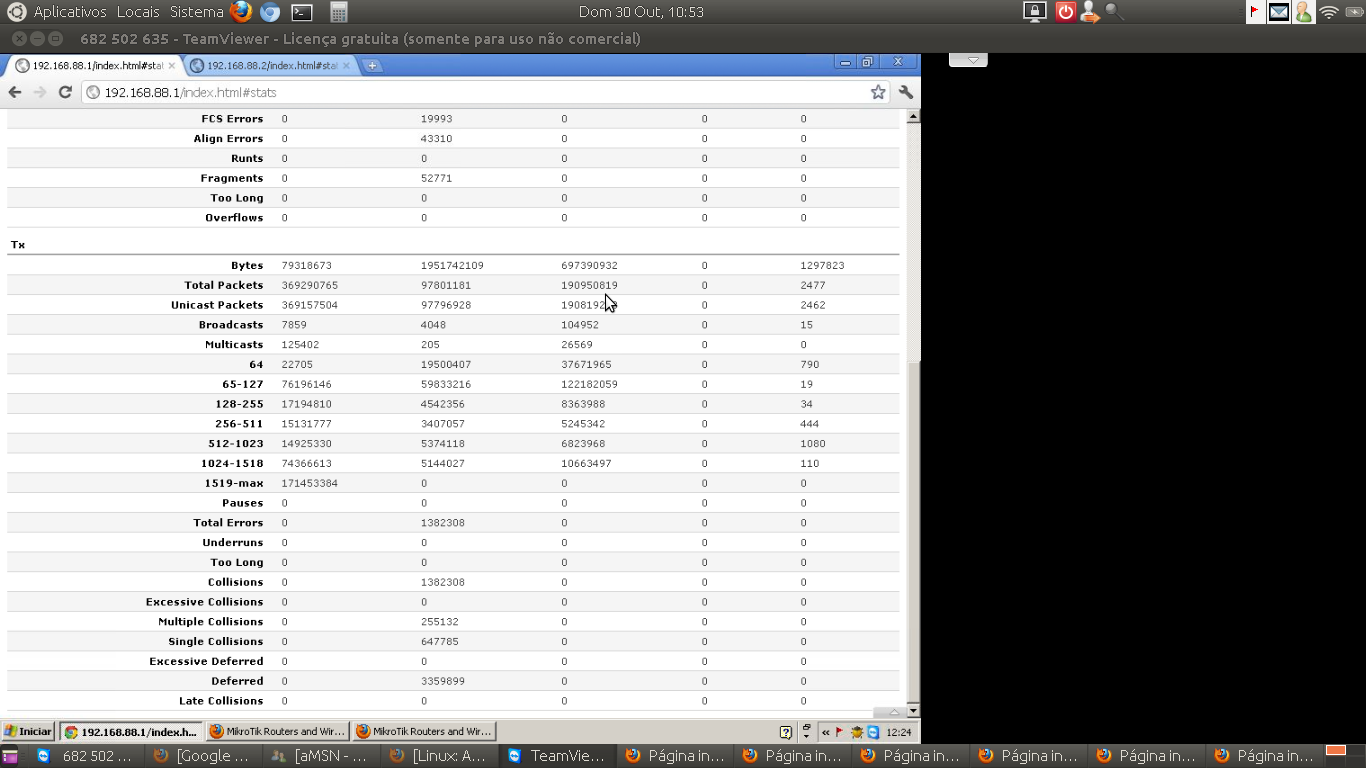Click the red power icon in panel
Viewport: 1366px width, 768px height.
pos(1066,12)
